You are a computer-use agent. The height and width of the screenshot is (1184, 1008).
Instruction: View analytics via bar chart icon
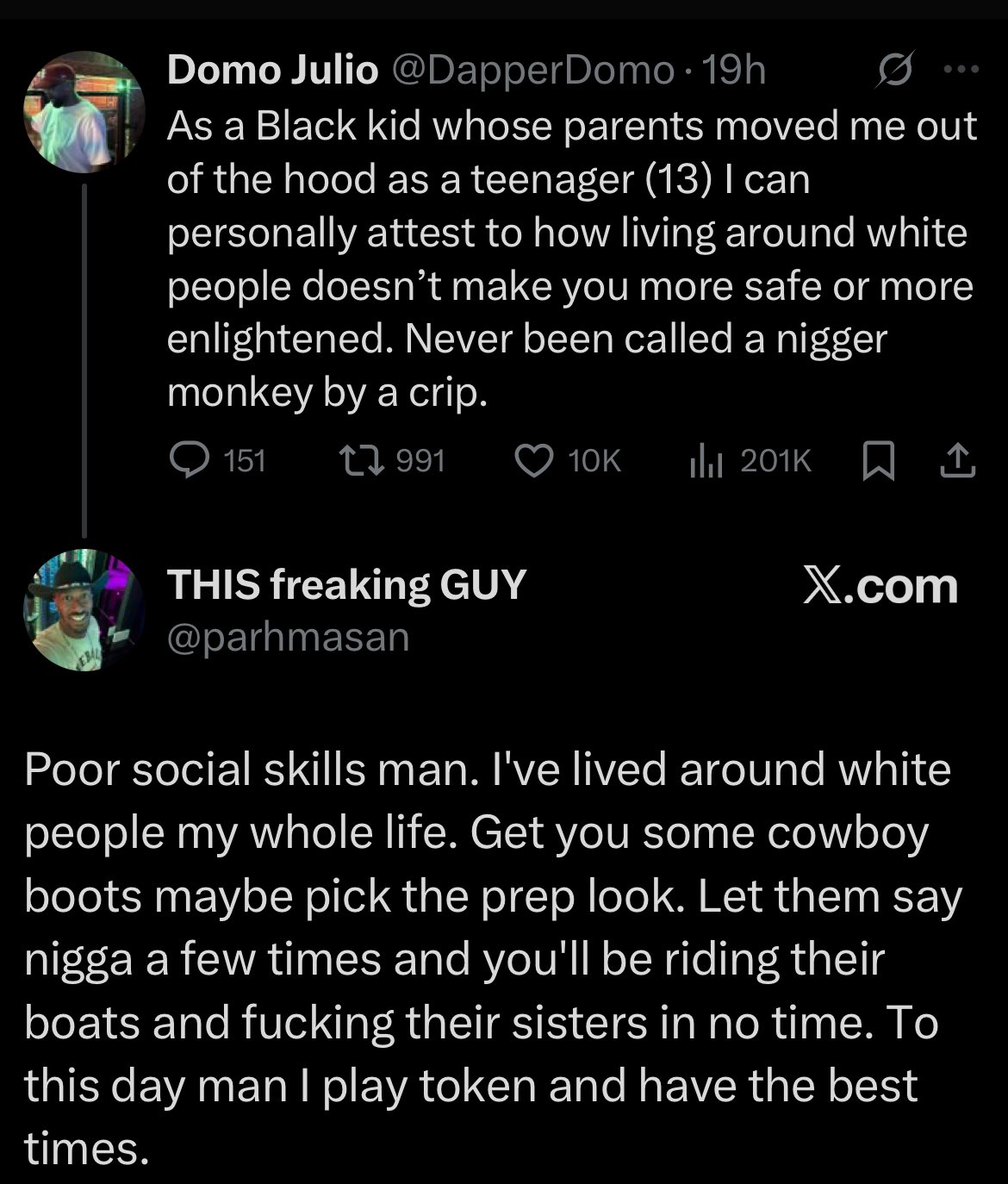(706, 462)
